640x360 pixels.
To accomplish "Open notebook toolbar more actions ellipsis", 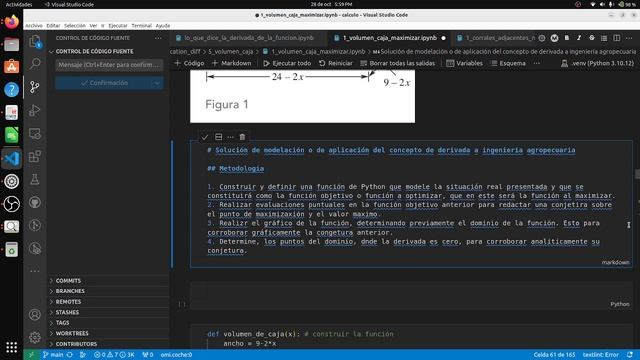I will click(537, 63).
